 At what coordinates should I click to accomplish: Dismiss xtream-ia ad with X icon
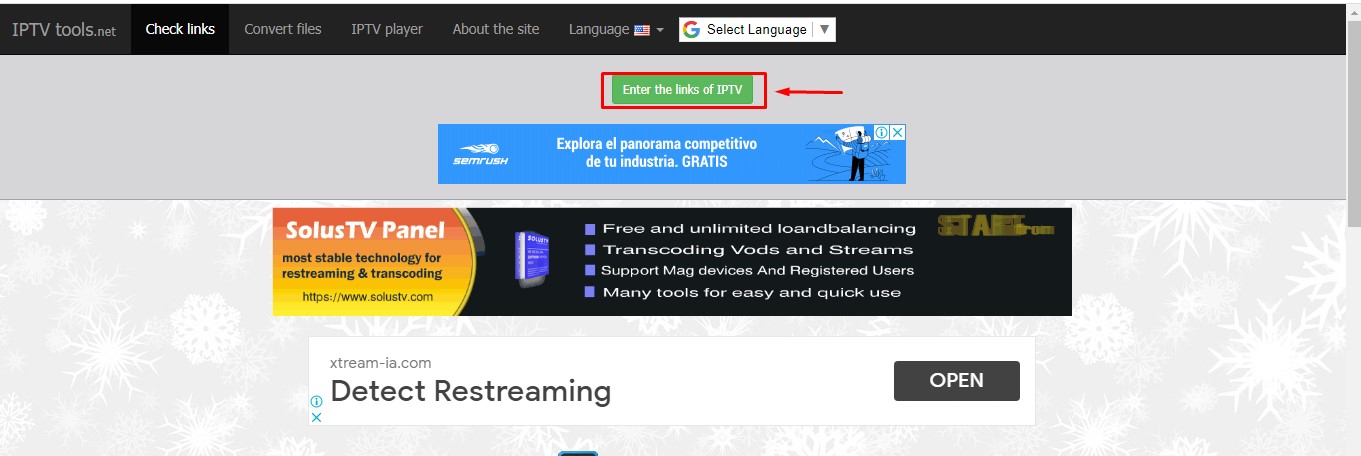coord(316,417)
